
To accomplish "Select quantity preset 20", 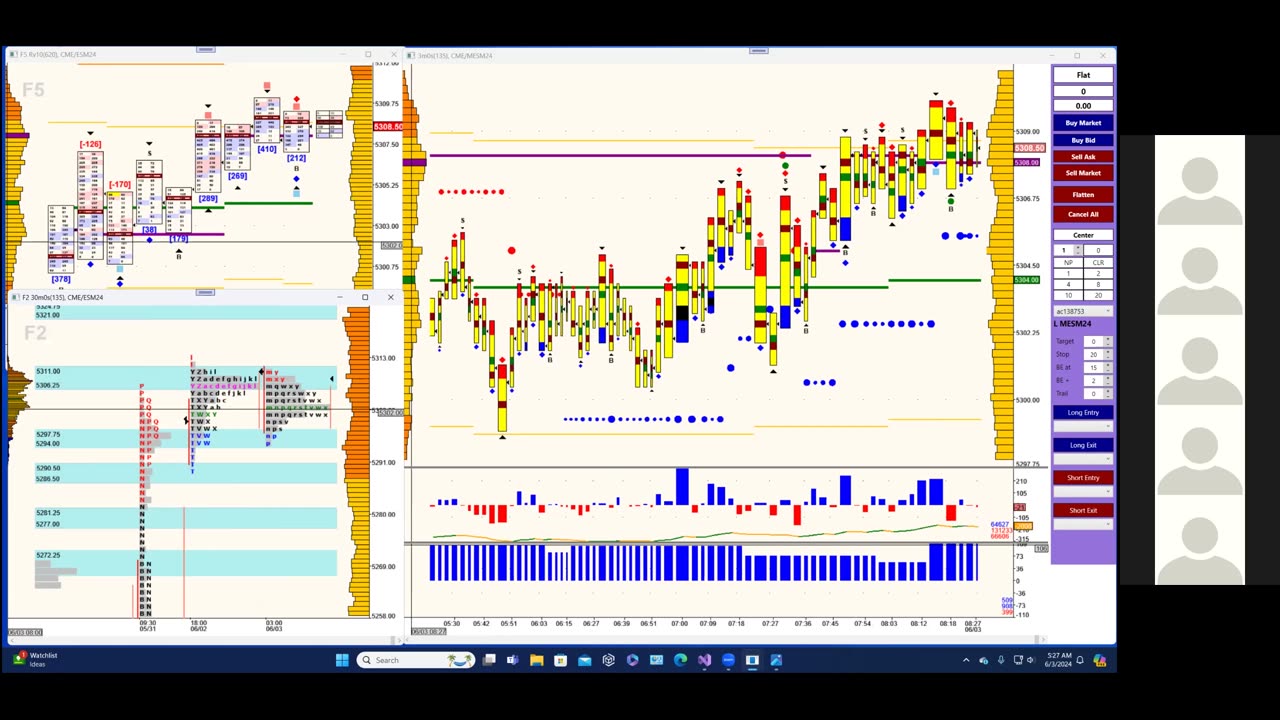I will point(1098,295).
